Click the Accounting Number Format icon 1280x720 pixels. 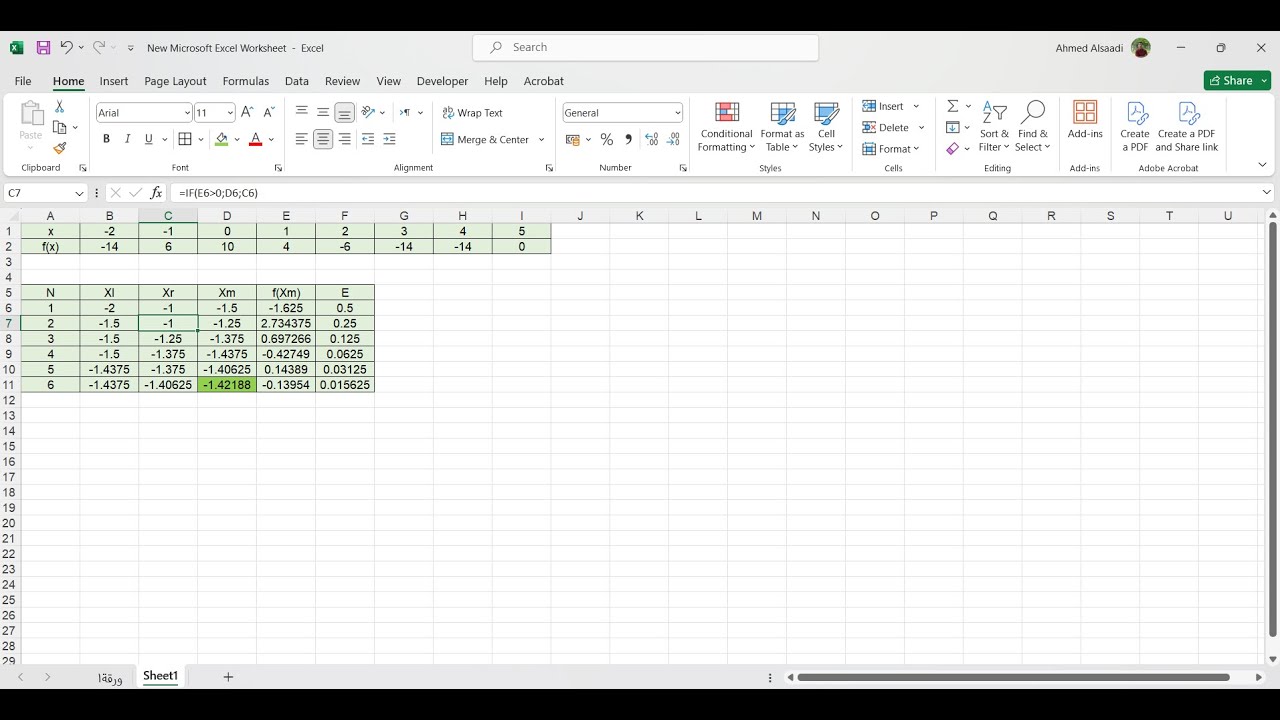[573, 139]
